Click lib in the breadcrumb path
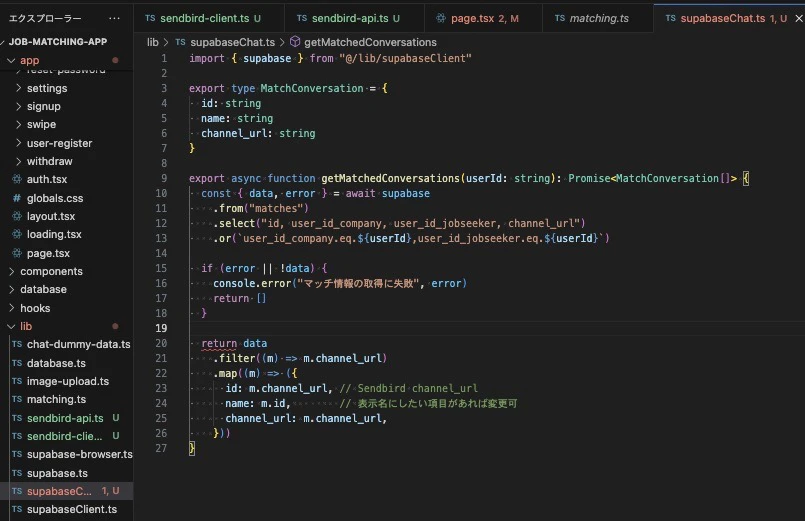 pyautogui.click(x=152, y=42)
